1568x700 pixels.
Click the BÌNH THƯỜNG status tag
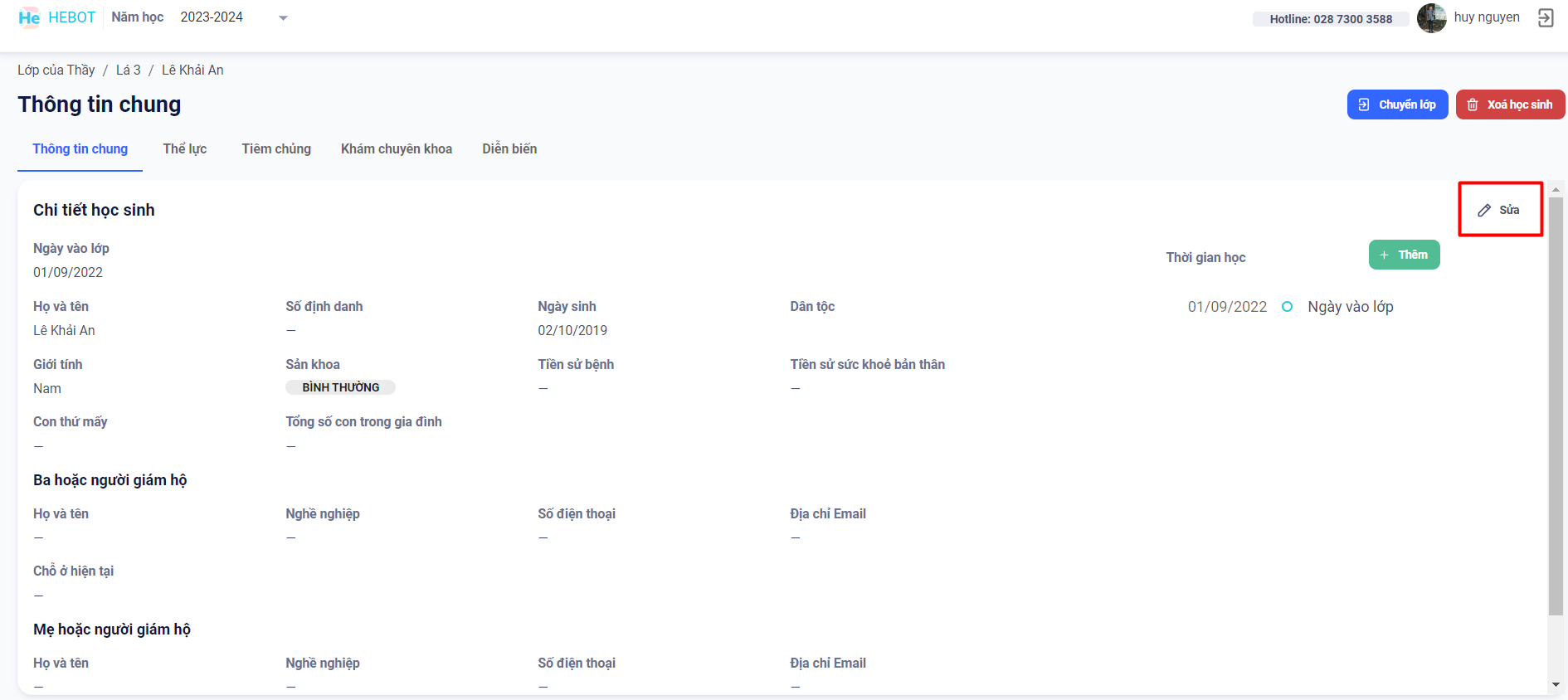coord(340,387)
